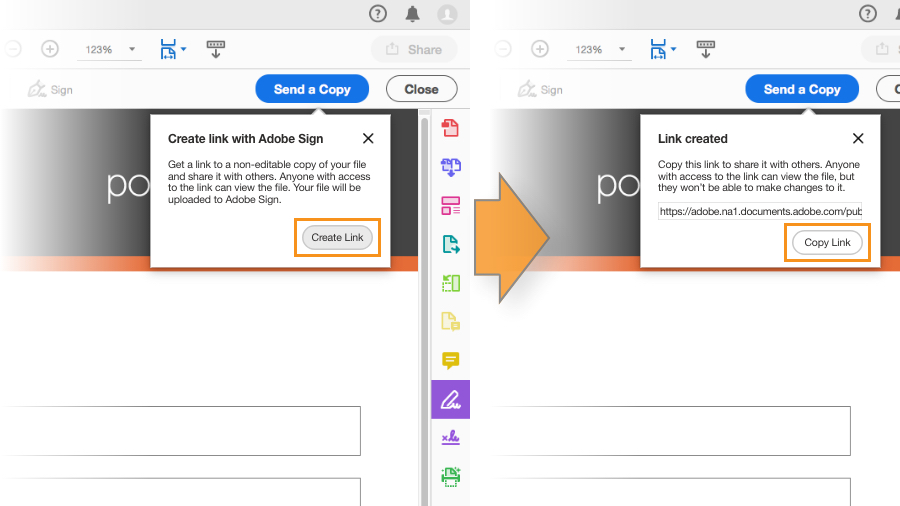This screenshot has width=900, height=506.
Task: Select the Combine Files tool icon
Action: [x=450, y=167]
